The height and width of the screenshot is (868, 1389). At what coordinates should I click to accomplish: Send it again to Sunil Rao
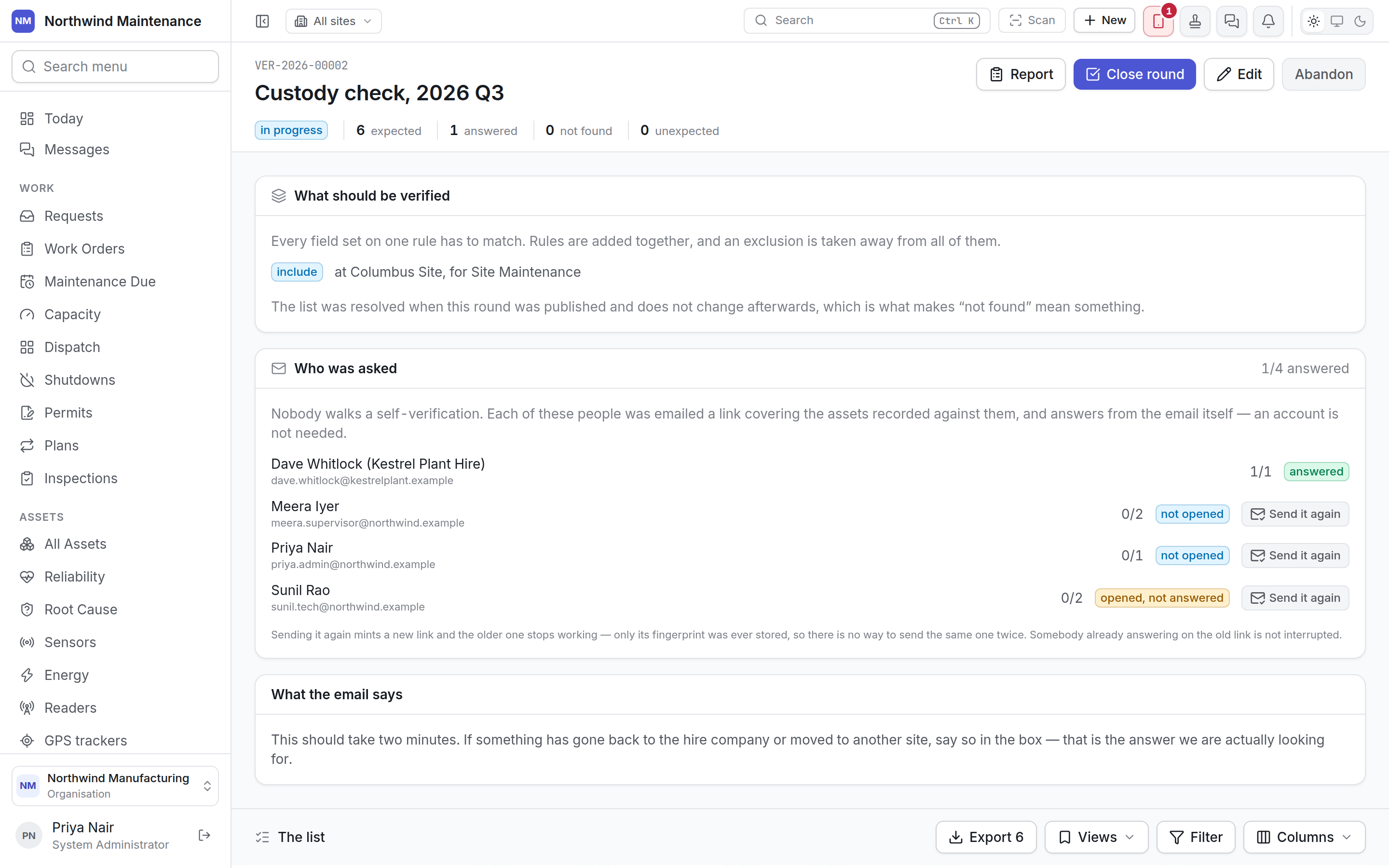1295,597
